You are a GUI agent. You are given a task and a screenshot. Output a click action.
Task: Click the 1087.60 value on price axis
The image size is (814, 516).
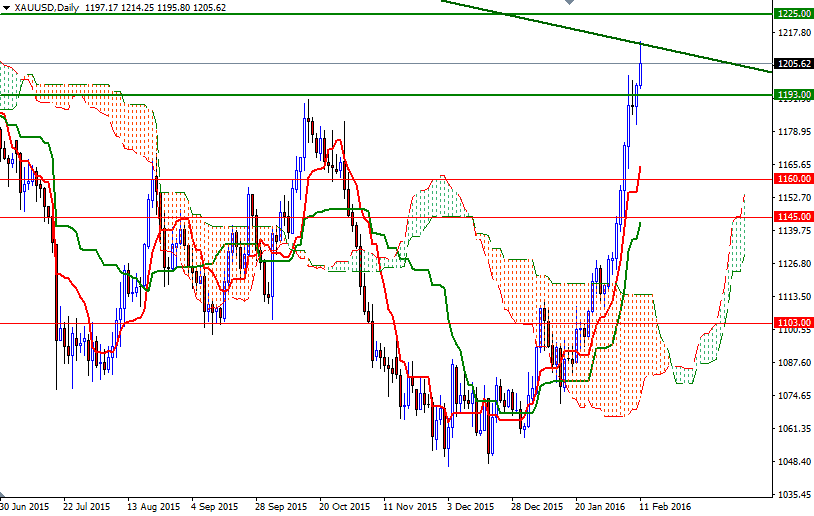tap(794, 362)
